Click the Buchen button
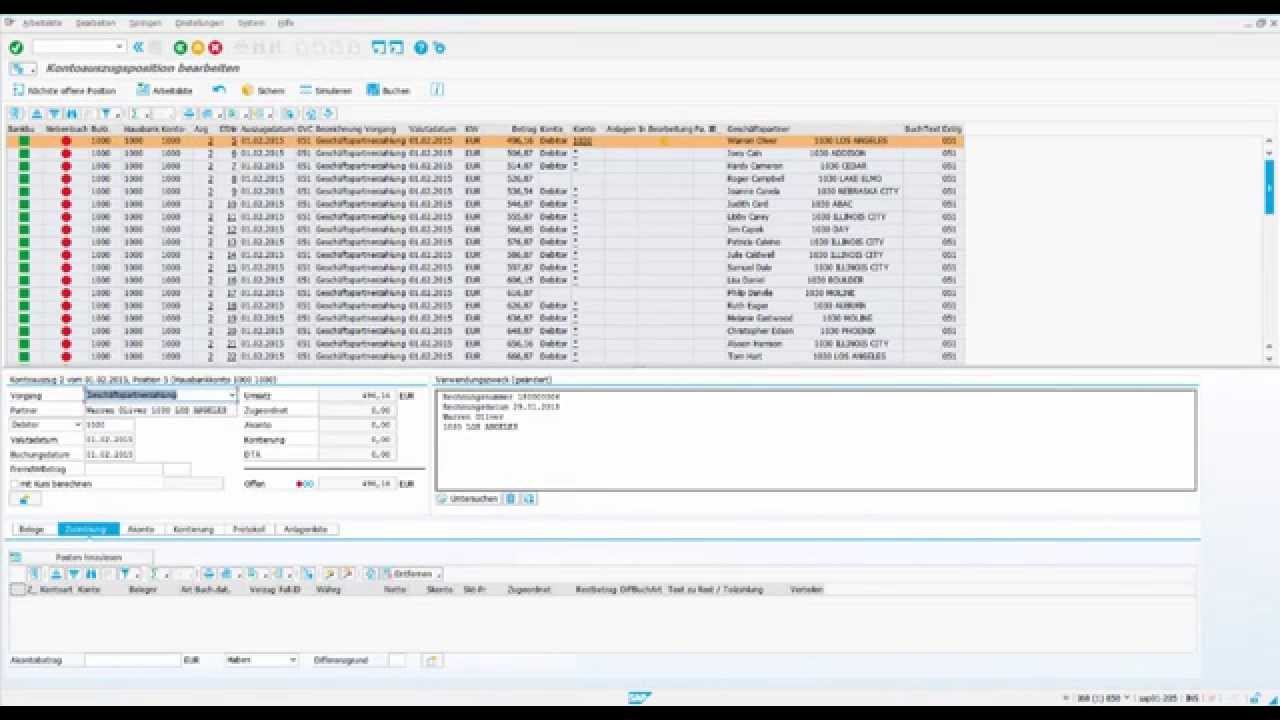1280x720 pixels. 389,90
